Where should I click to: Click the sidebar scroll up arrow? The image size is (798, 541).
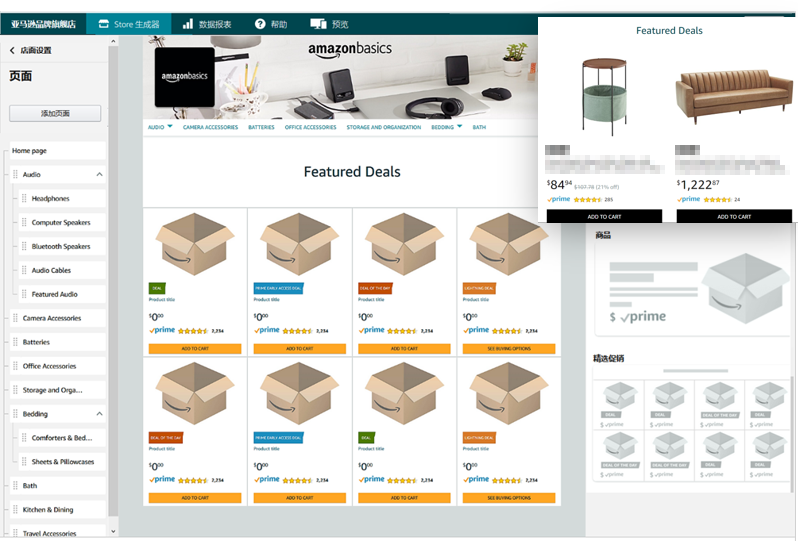[x=113, y=40]
